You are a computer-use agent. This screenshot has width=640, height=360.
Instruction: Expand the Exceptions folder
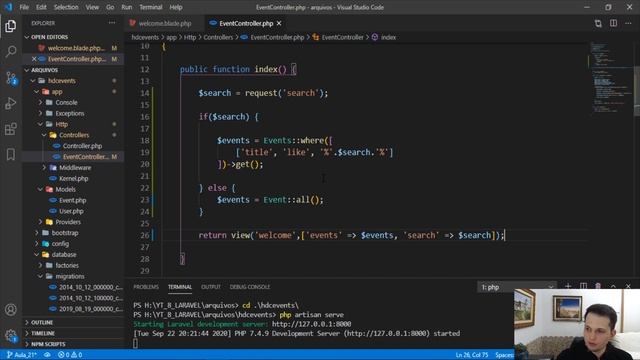point(40,113)
